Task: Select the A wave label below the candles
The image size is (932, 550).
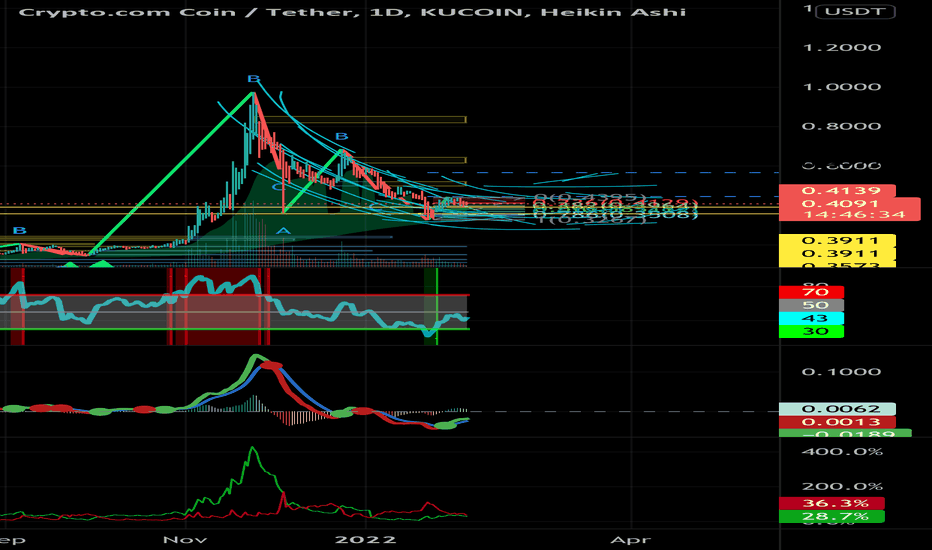Action: (x=284, y=231)
